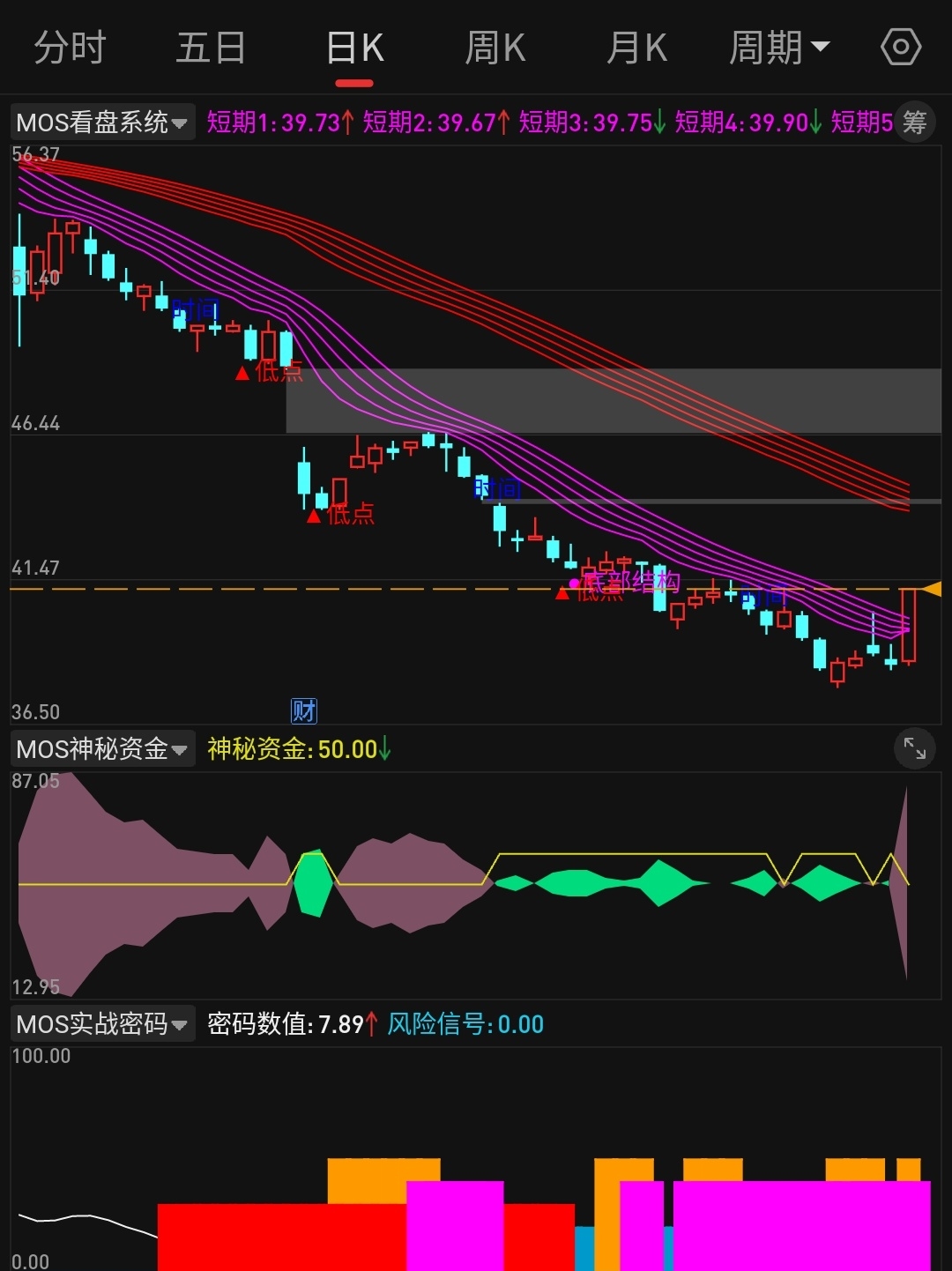Tap the 短期2: 39.67 value
The width and height of the screenshot is (952, 1271).
(436, 123)
